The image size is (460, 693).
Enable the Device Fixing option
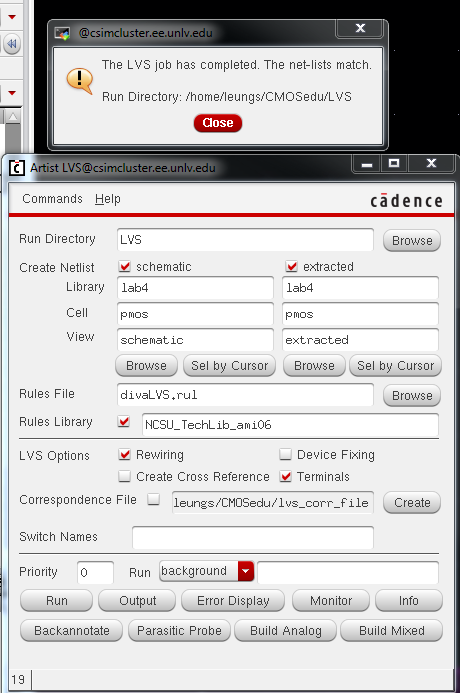pyautogui.click(x=285, y=454)
